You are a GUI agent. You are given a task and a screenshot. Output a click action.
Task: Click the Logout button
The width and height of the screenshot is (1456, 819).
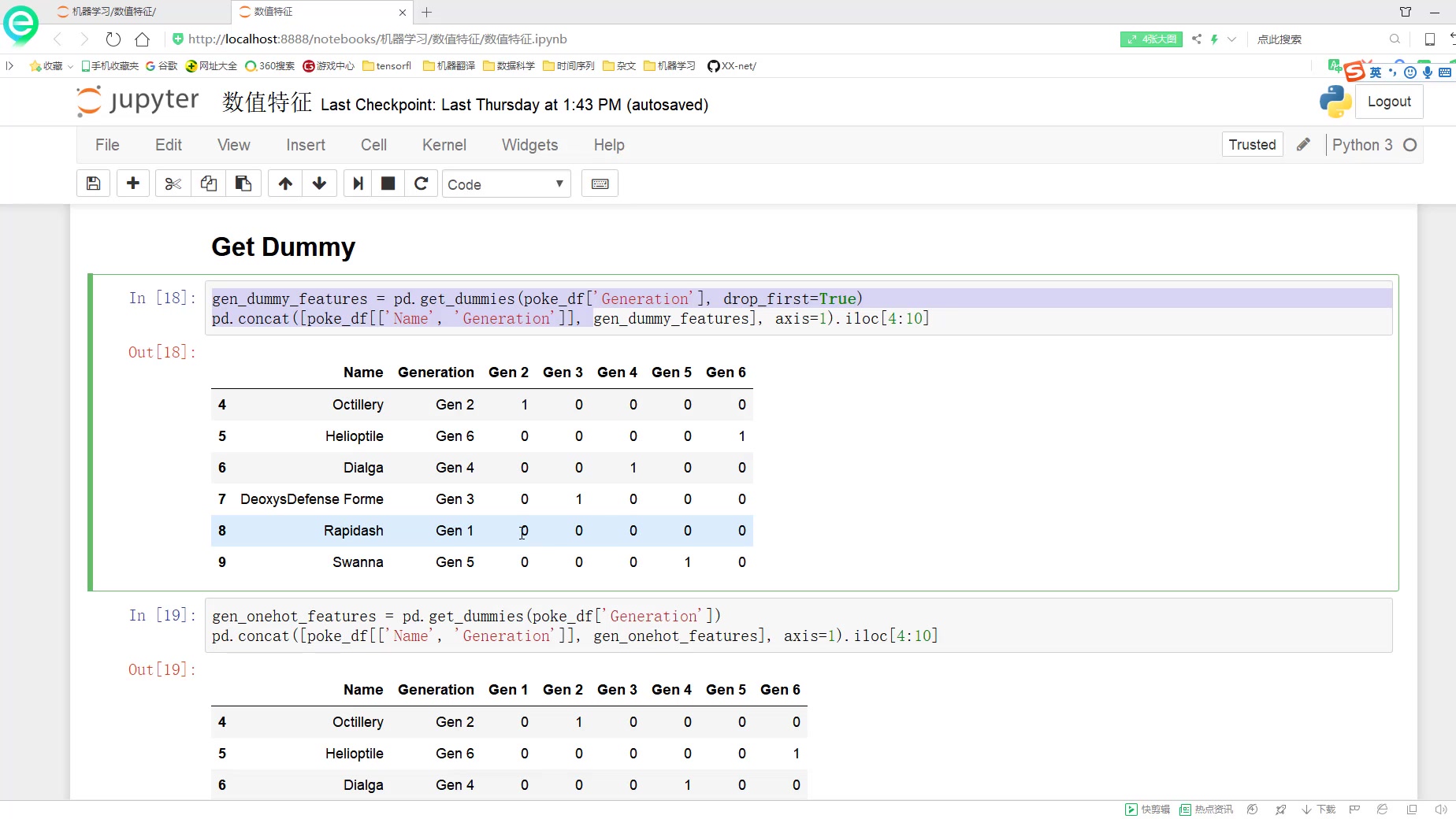point(1388,102)
